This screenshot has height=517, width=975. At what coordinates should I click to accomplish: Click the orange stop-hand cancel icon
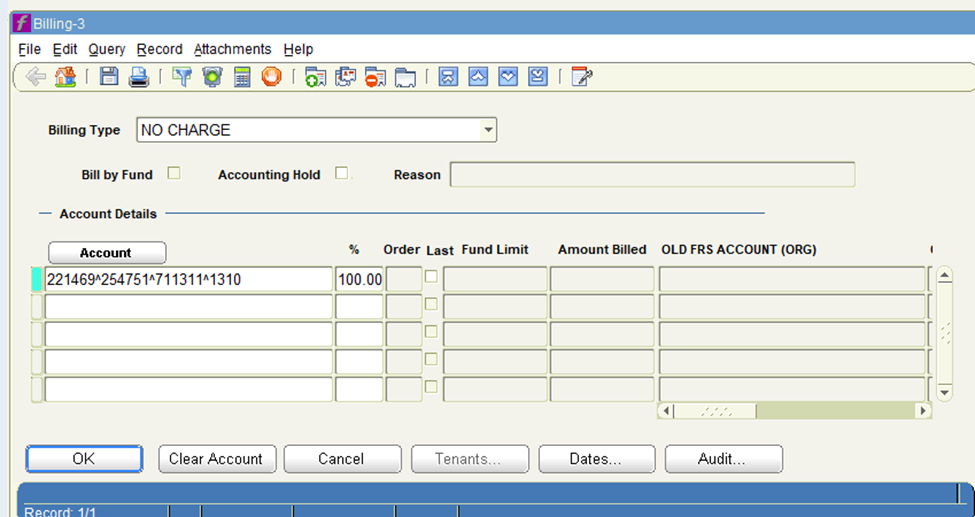pos(272,77)
